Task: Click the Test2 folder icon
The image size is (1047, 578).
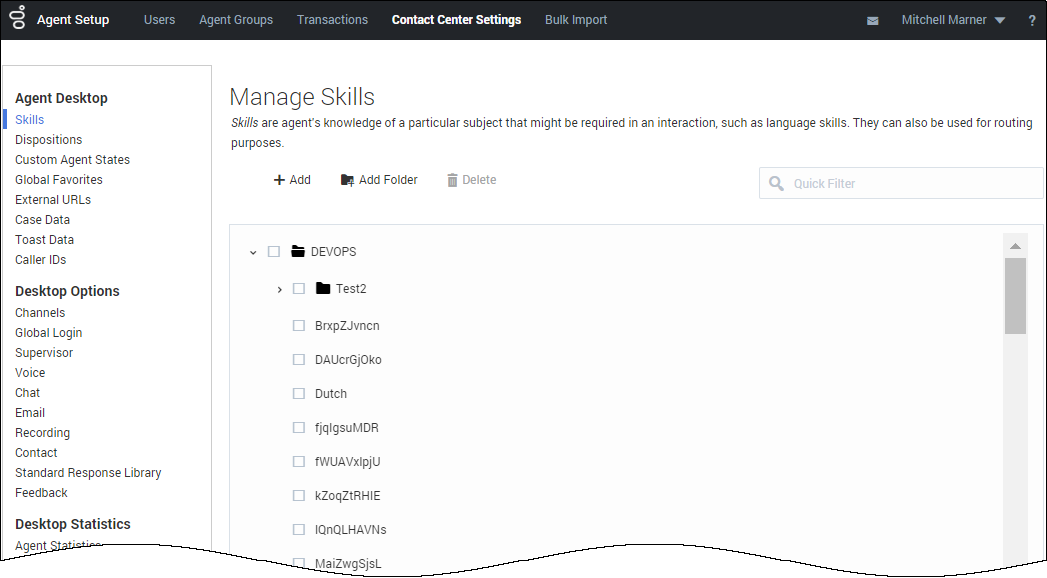Action: click(322, 289)
